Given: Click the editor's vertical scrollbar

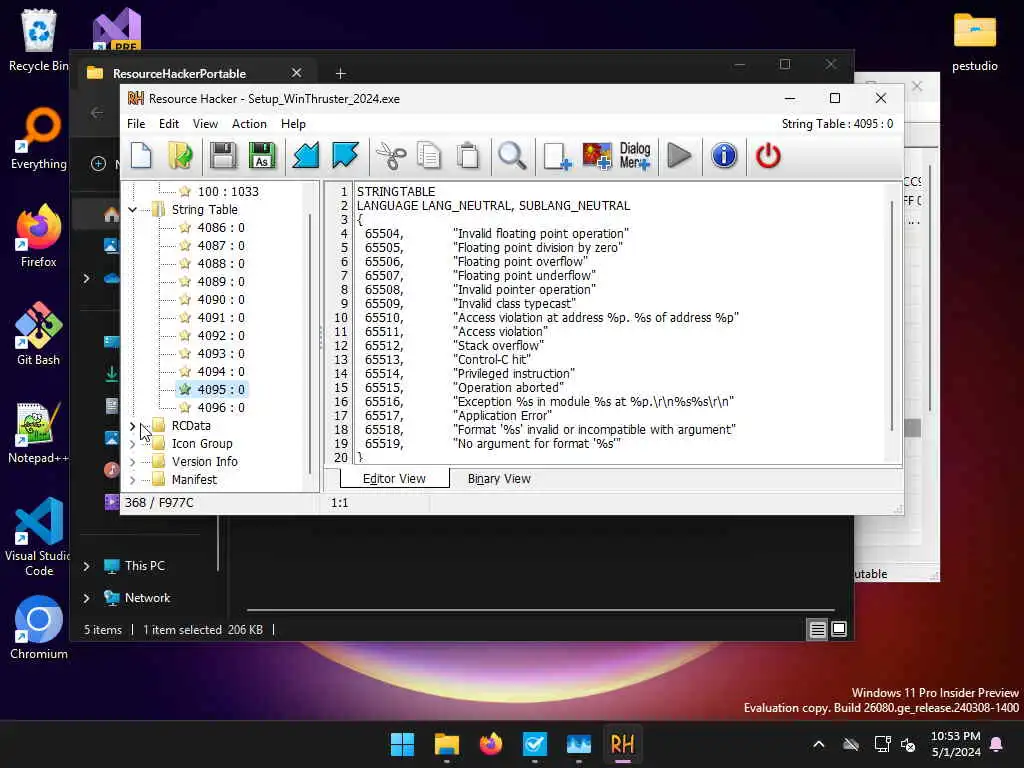Looking at the screenshot, I should pyautogui.click(x=891, y=316).
